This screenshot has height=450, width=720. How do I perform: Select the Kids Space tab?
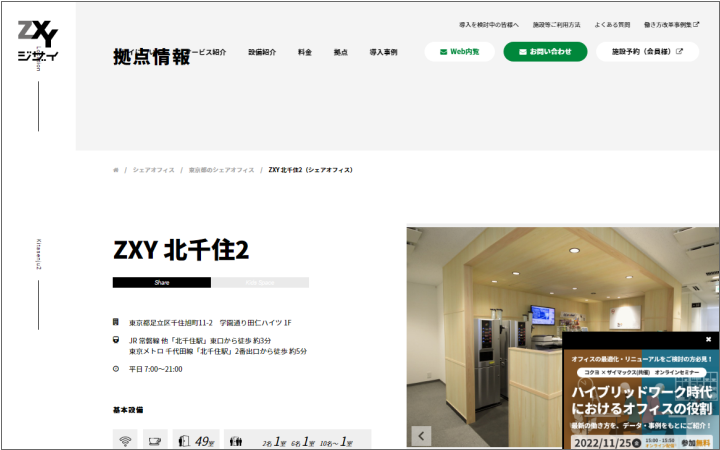click(260, 282)
